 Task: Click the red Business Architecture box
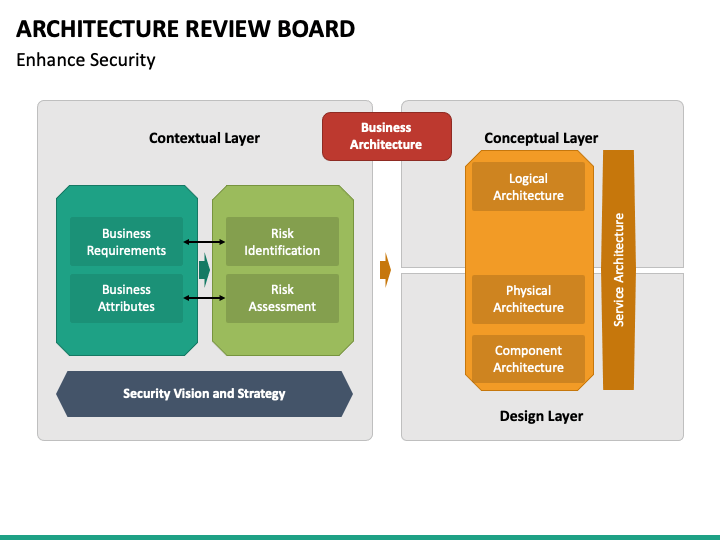pyautogui.click(x=387, y=136)
